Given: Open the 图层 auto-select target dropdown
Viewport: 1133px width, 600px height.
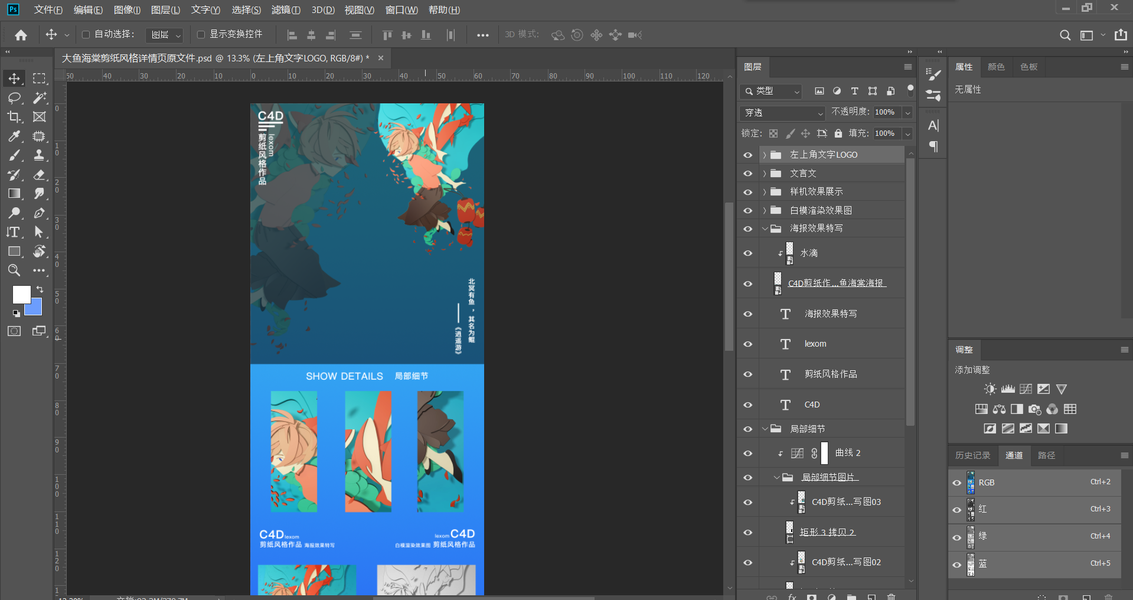Looking at the screenshot, I should pyautogui.click(x=165, y=35).
